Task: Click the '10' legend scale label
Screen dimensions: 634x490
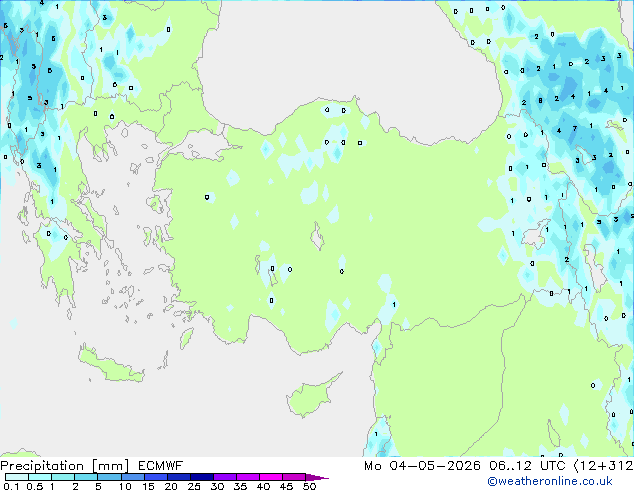Action: (x=125, y=486)
